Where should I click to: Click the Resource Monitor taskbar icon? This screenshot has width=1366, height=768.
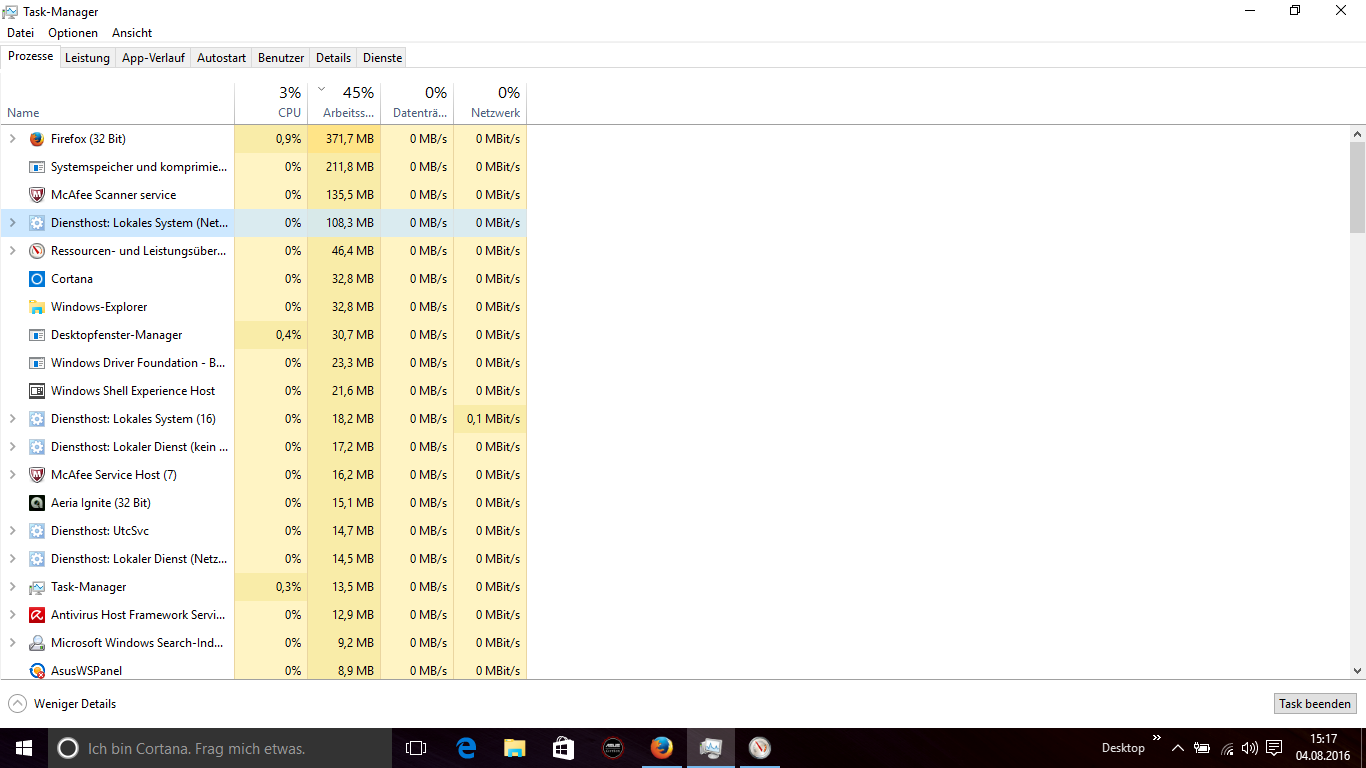point(759,748)
